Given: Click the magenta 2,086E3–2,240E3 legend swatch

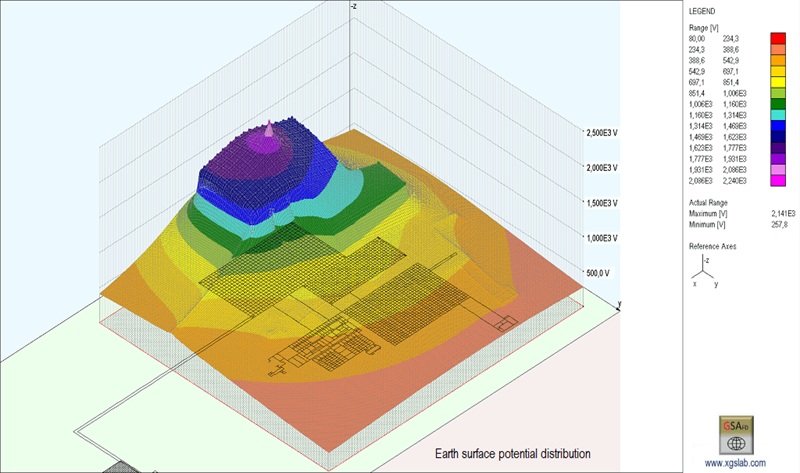Looking at the screenshot, I should (x=777, y=181).
